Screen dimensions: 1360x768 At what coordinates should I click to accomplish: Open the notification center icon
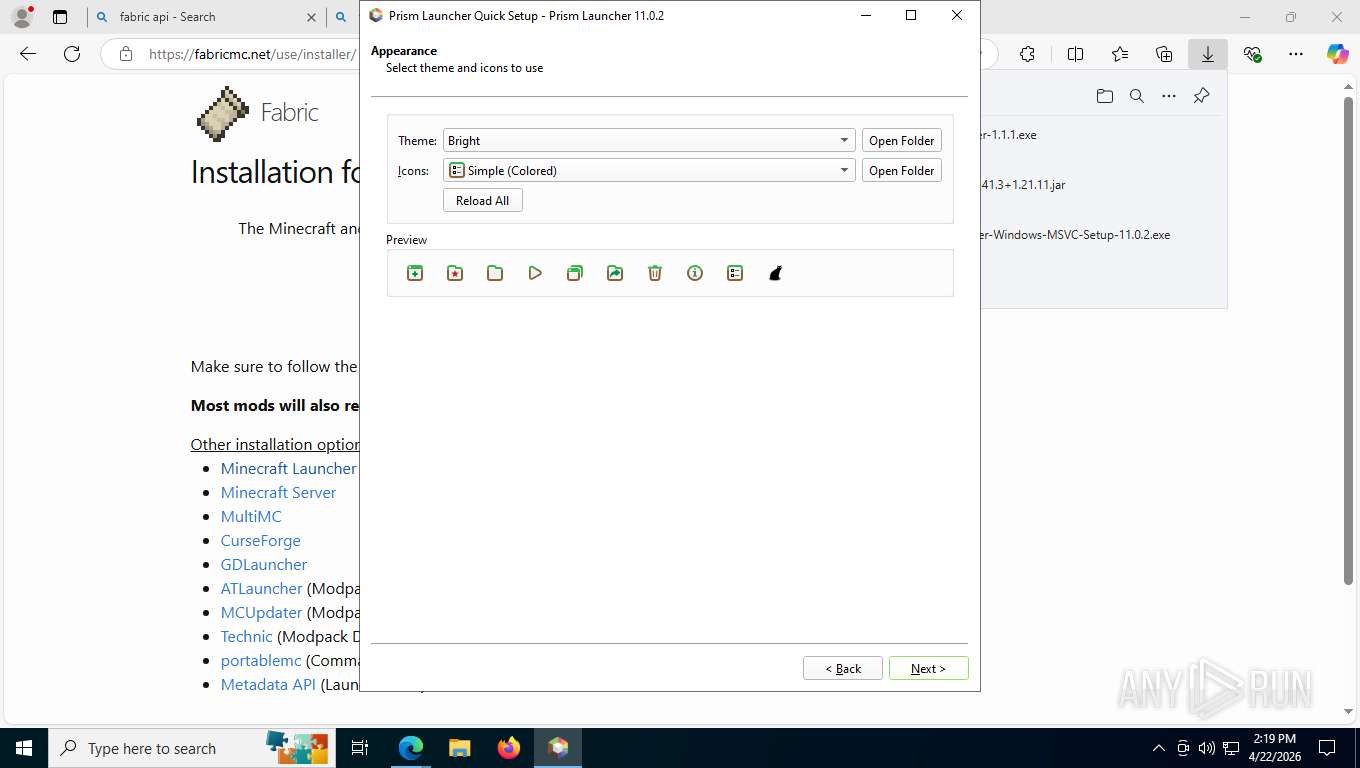click(1327, 748)
